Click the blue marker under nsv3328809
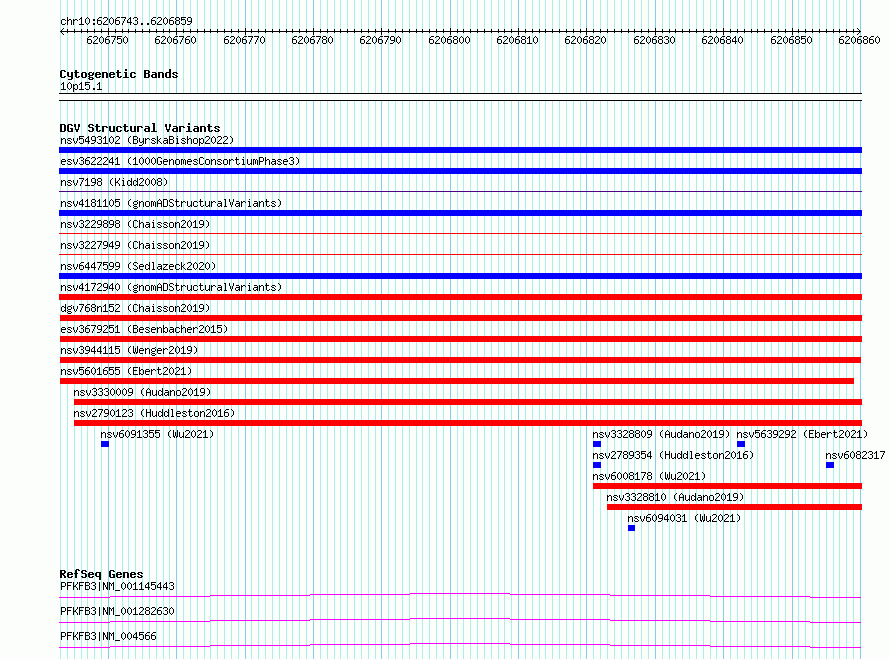 pyautogui.click(x=597, y=444)
